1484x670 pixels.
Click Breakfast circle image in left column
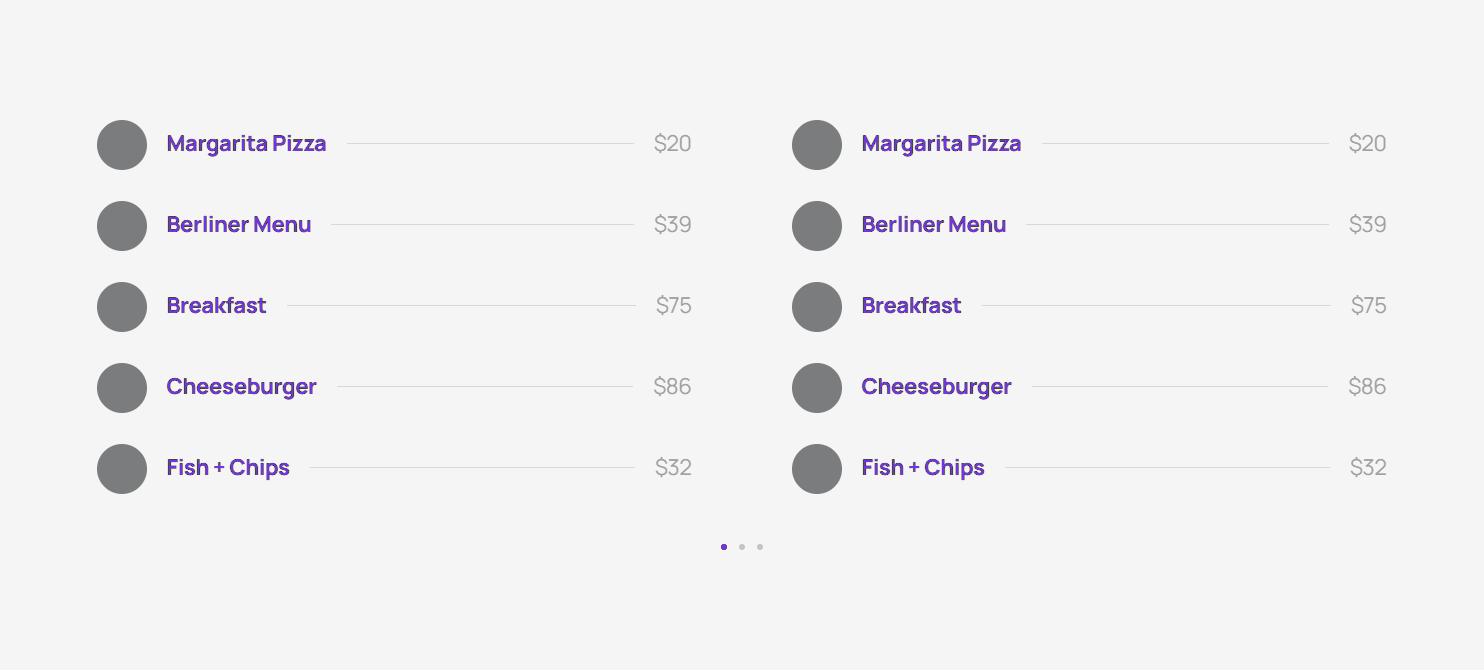(x=122, y=307)
